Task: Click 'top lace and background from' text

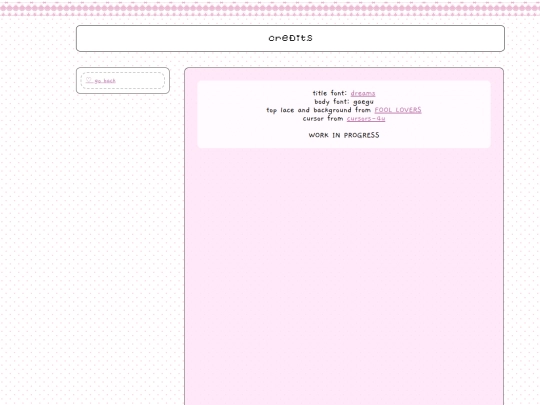Action: (x=318, y=110)
